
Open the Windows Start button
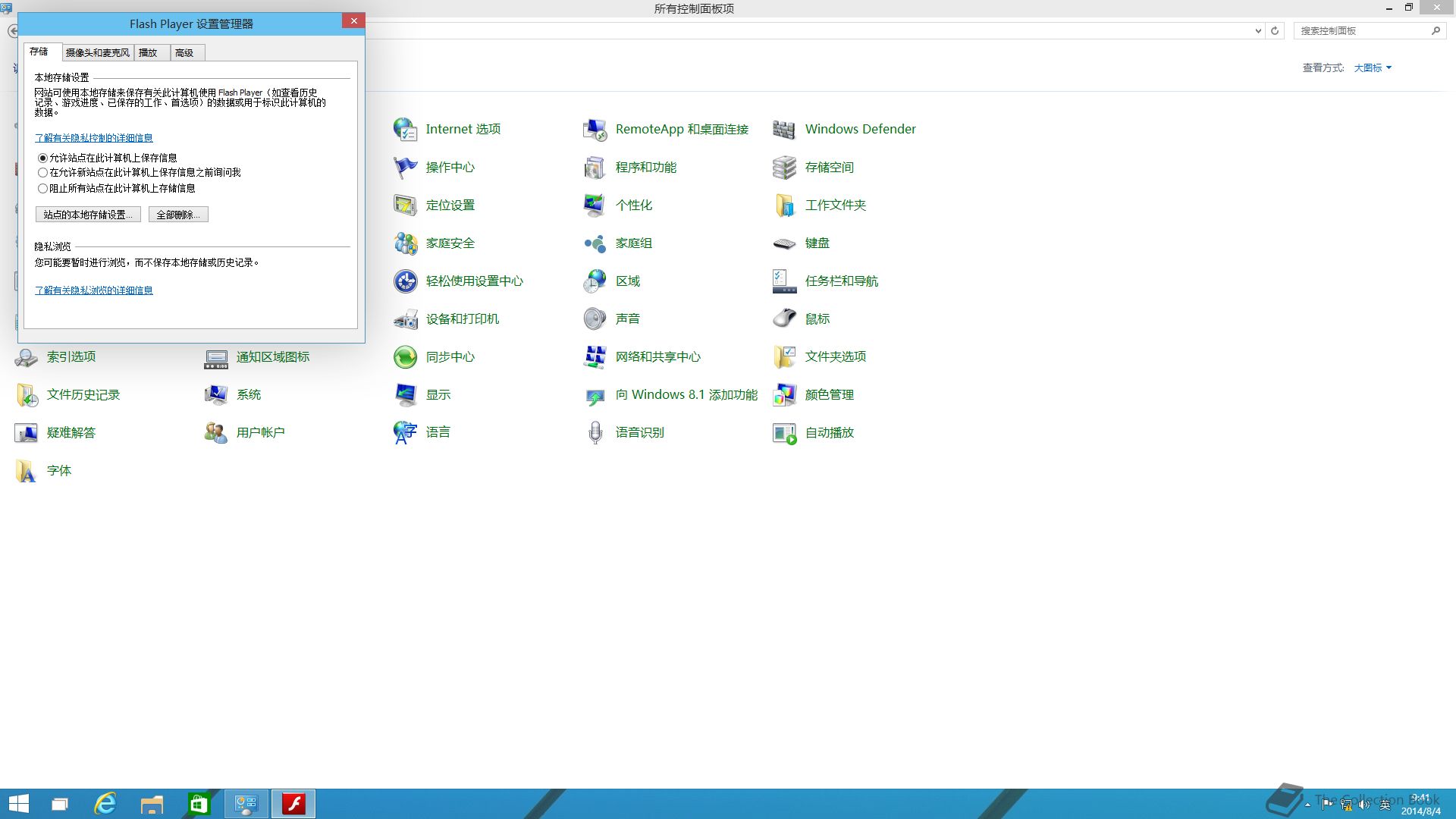click(19, 804)
